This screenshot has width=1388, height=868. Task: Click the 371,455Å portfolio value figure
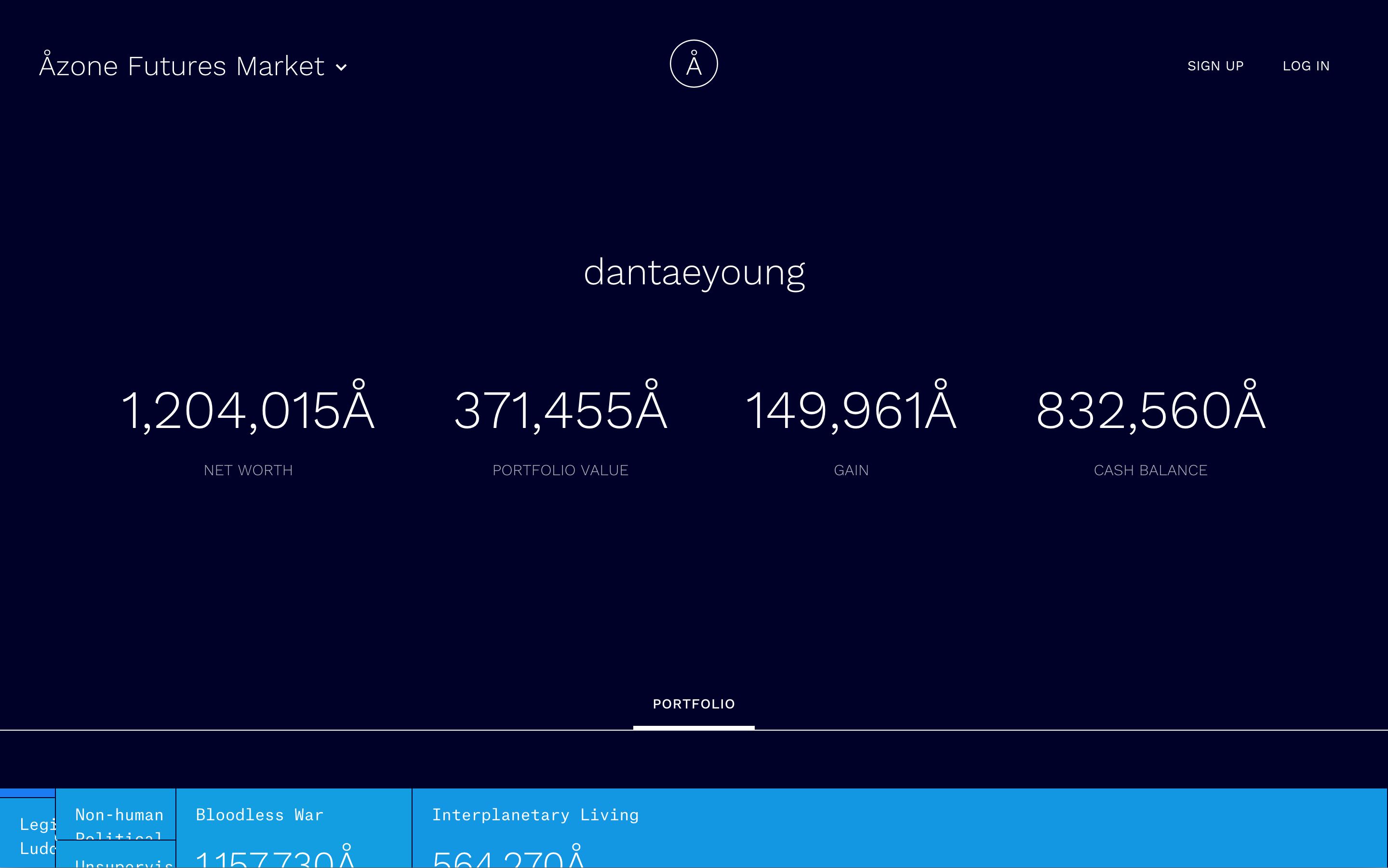click(x=560, y=409)
